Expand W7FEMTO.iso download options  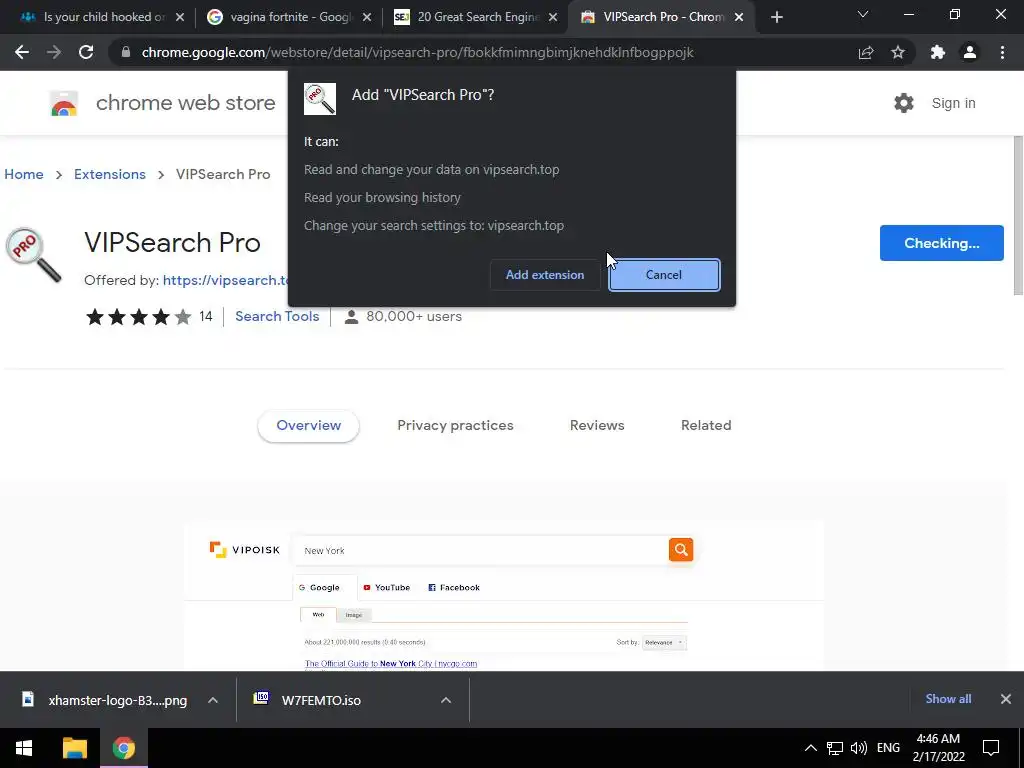click(x=446, y=700)
